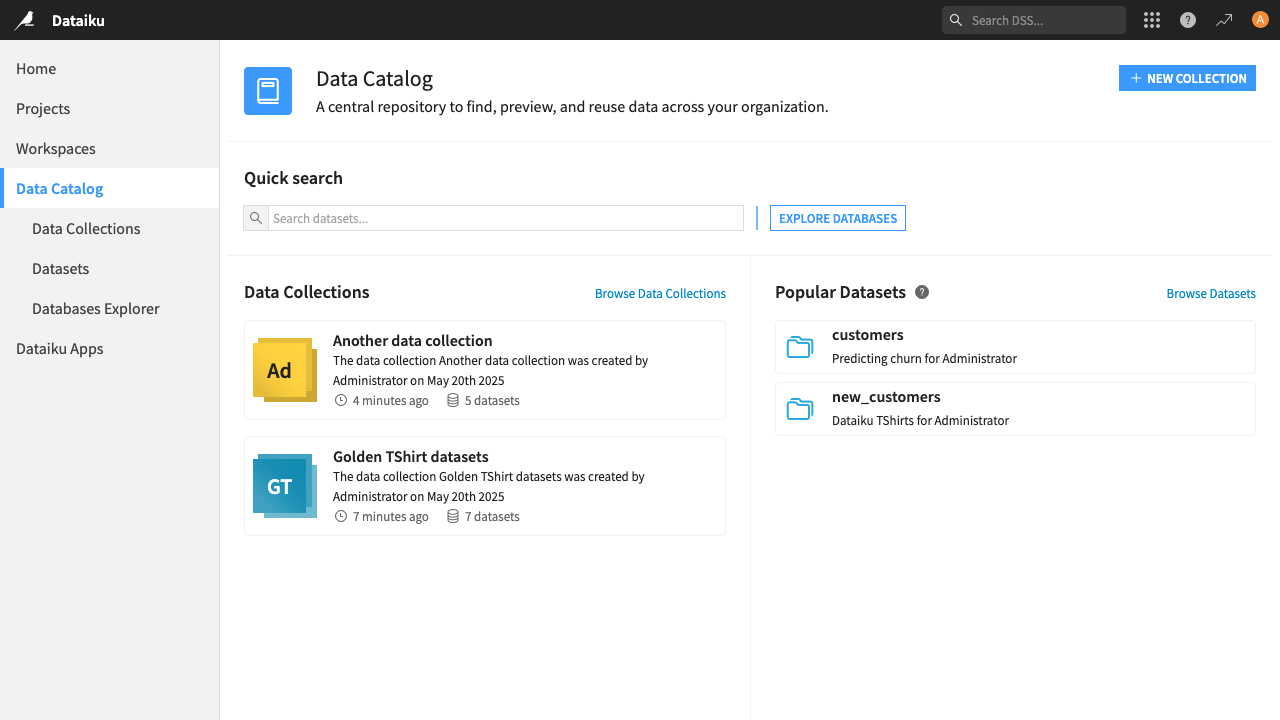Open the applications grid menu icon
1280x720 pixels.
[1152, 20]
